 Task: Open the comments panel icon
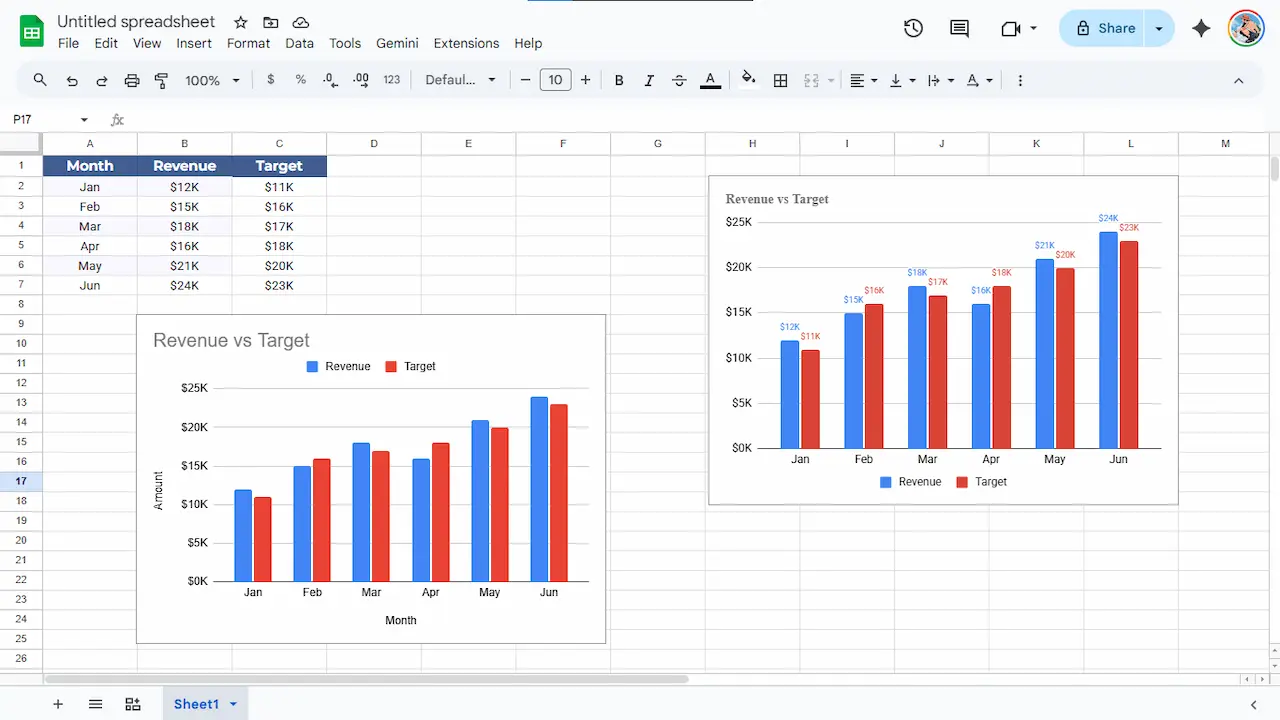pos(959,28)
